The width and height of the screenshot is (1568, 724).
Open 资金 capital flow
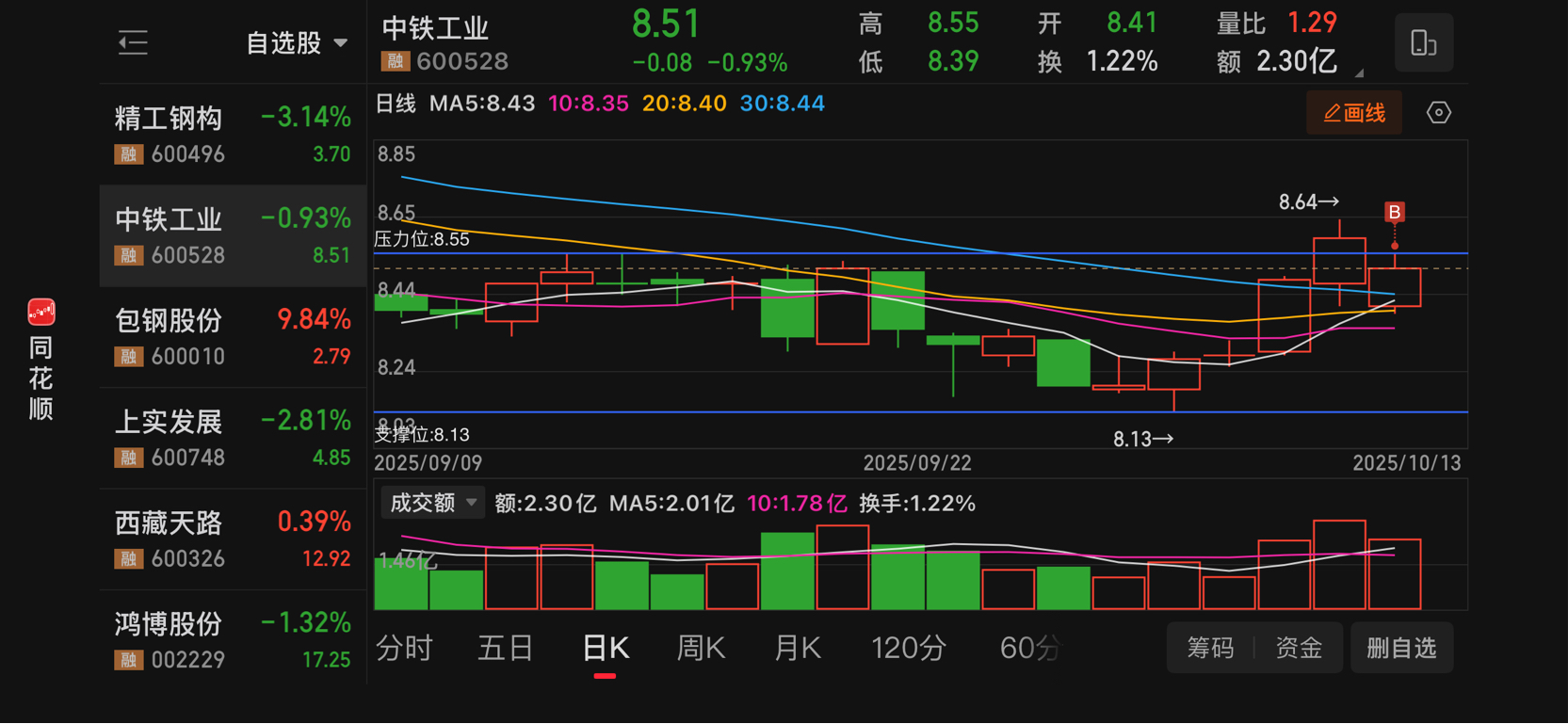(1299, 648)
